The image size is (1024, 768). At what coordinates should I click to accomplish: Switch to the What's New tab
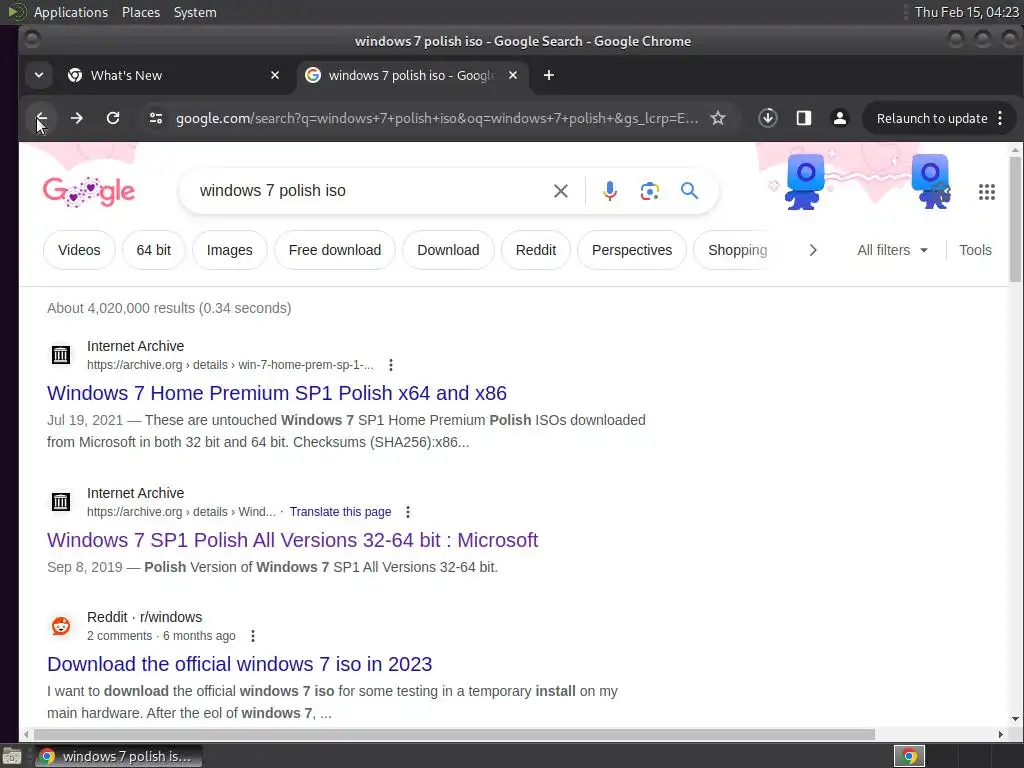click(x=174, y=75)
